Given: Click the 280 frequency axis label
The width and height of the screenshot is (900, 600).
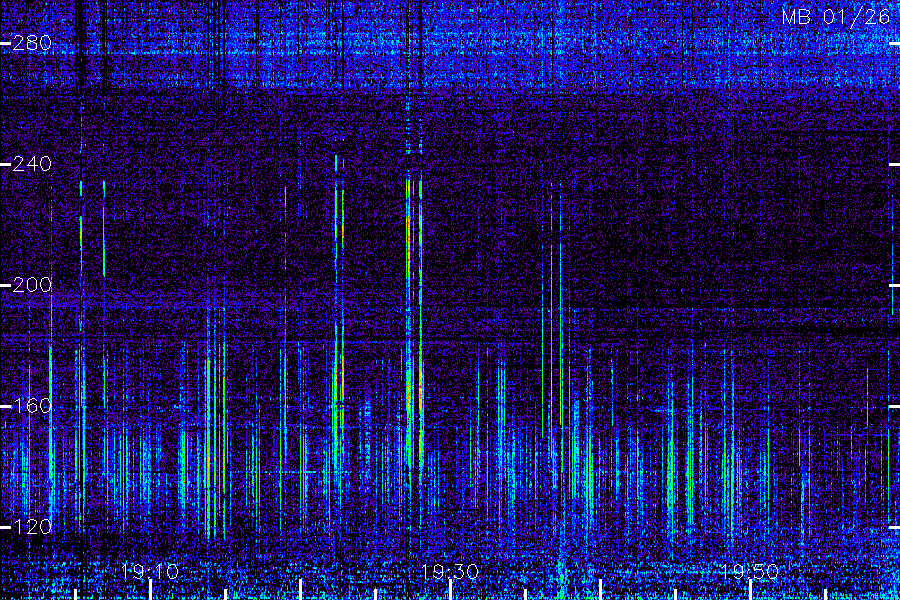Looking at the screenshot, I should coord(32,43).
